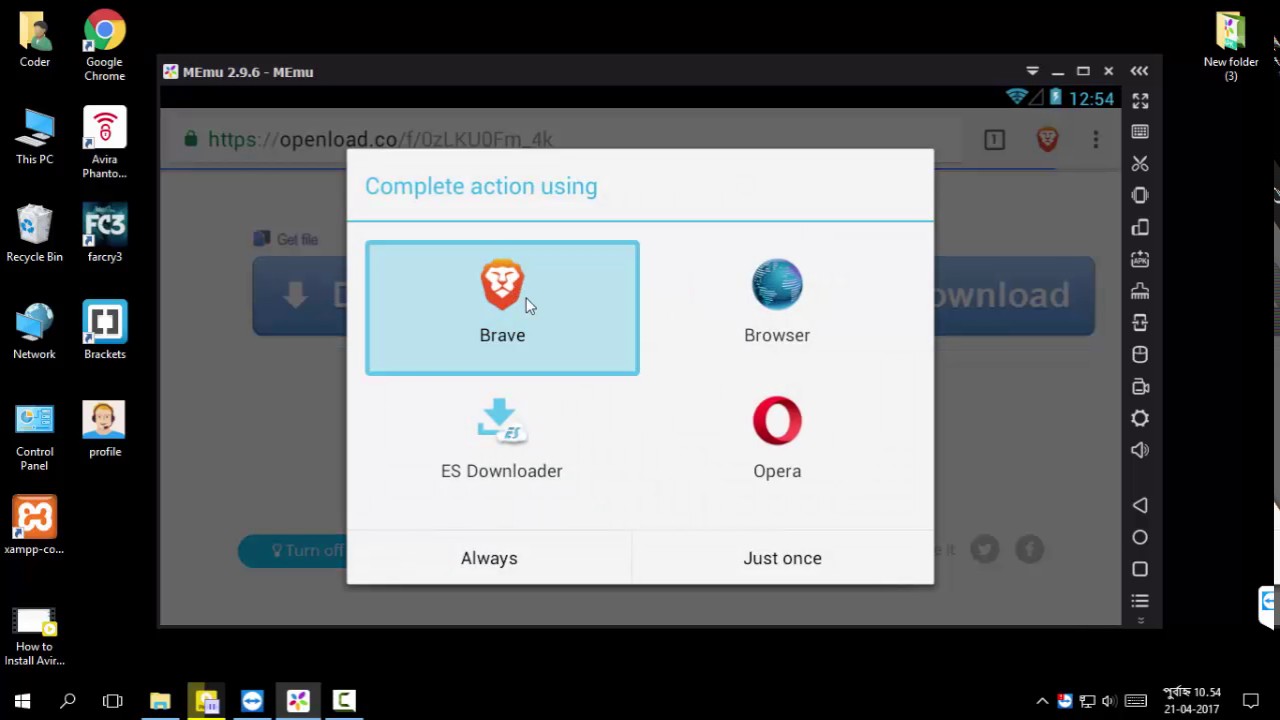Select Brave in the Complete action dialog
The height and width of the screenshot is (720, 1280).
click(502, 308)
